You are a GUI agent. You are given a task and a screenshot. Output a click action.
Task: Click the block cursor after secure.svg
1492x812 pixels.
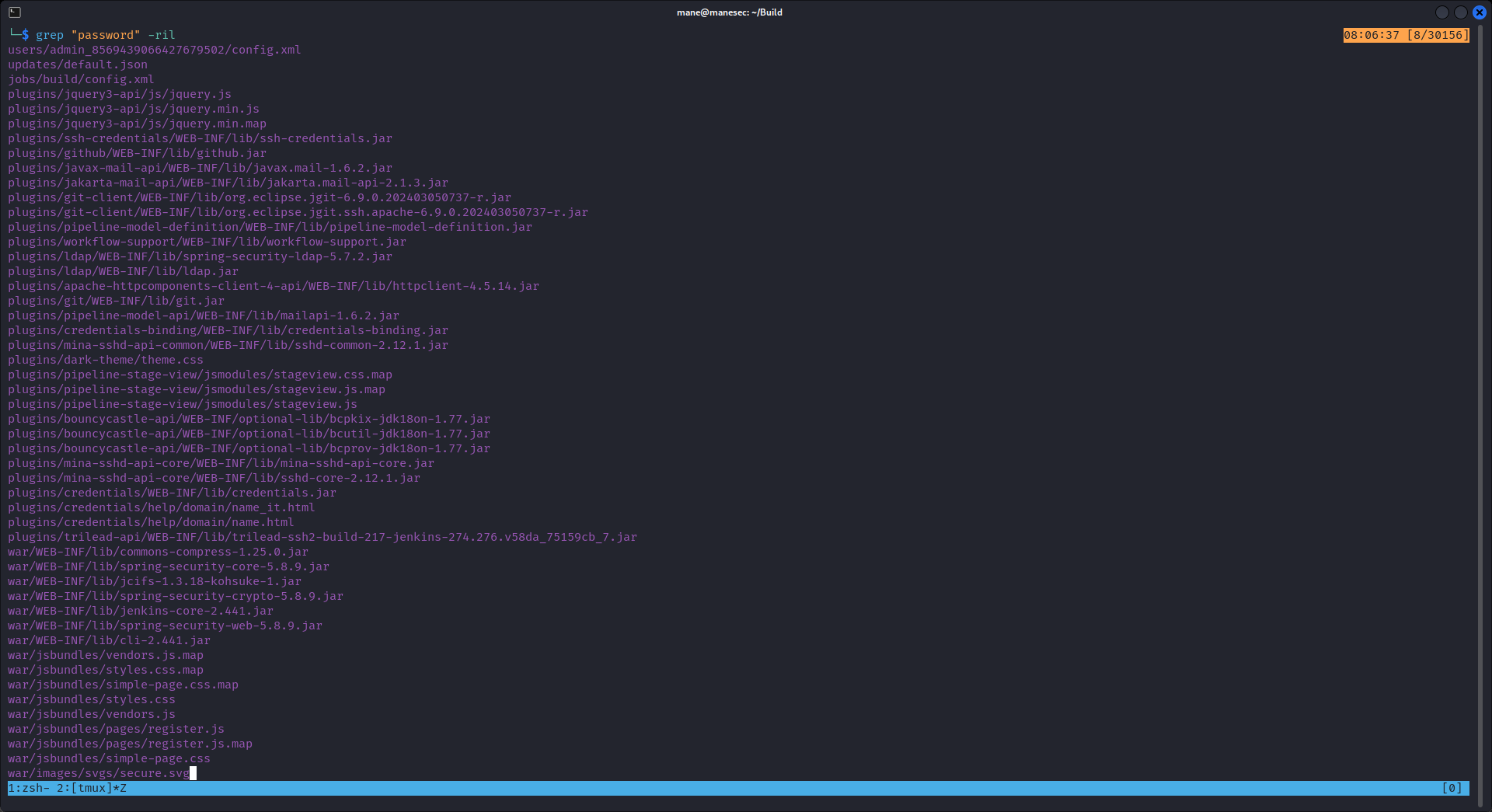(192, 773)
